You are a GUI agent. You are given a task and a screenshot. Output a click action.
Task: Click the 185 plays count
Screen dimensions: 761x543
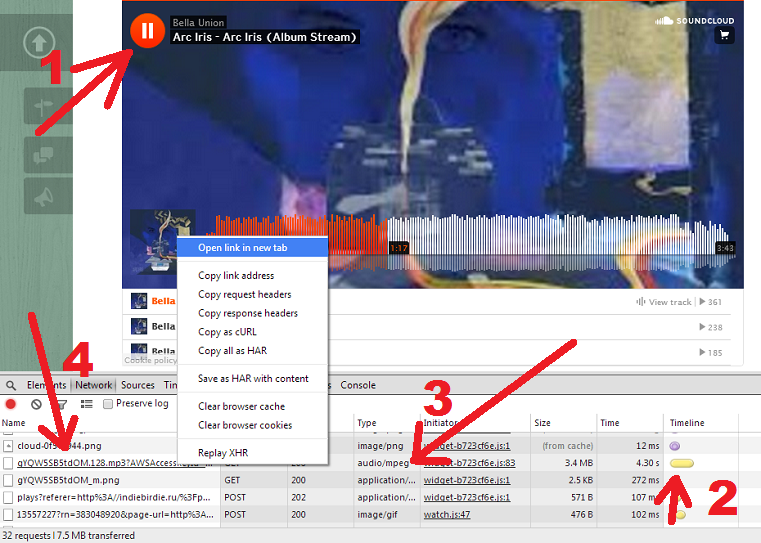tap(711, 352)
